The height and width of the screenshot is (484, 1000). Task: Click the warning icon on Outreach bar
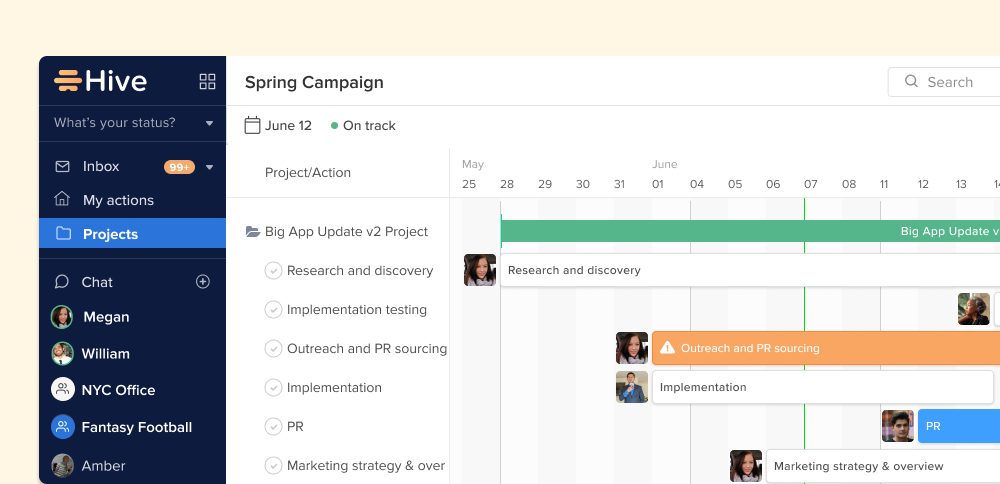tap(668, 348)
